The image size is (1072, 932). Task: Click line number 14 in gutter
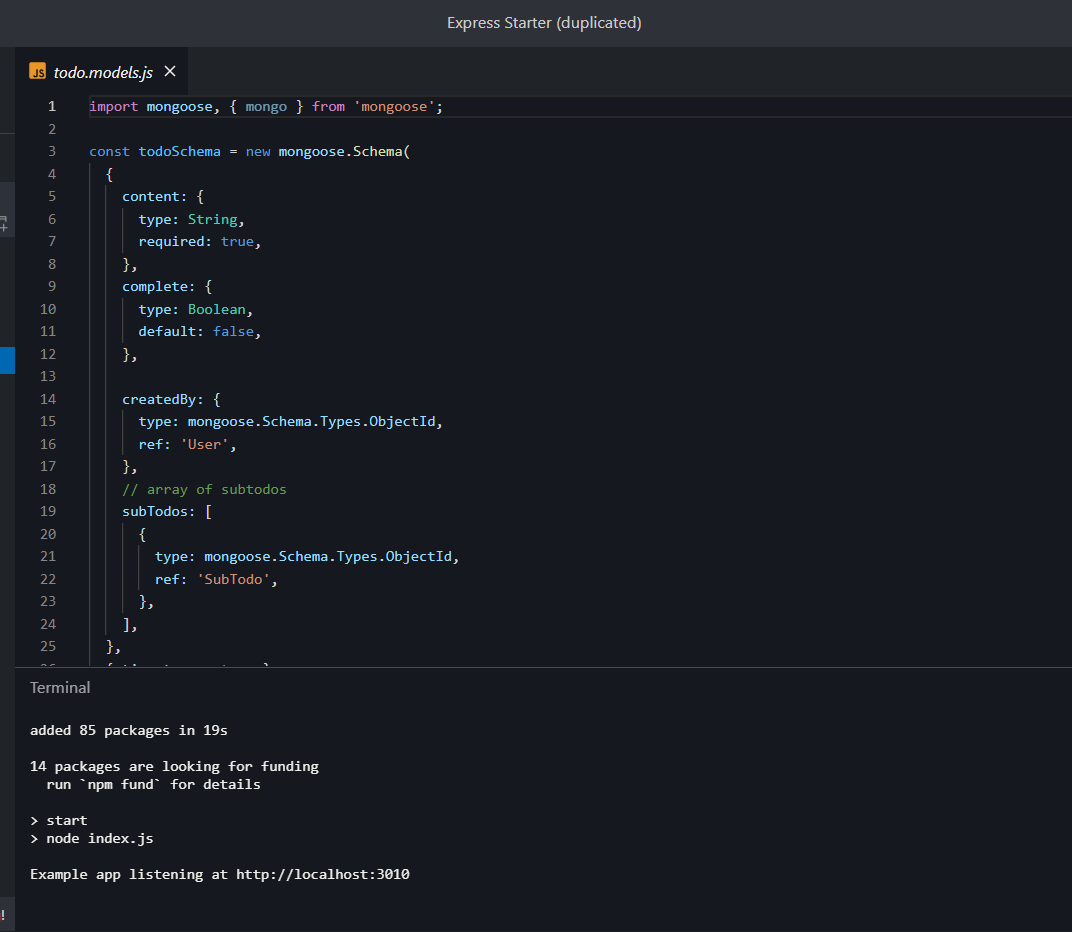click(x=48, y=399)
